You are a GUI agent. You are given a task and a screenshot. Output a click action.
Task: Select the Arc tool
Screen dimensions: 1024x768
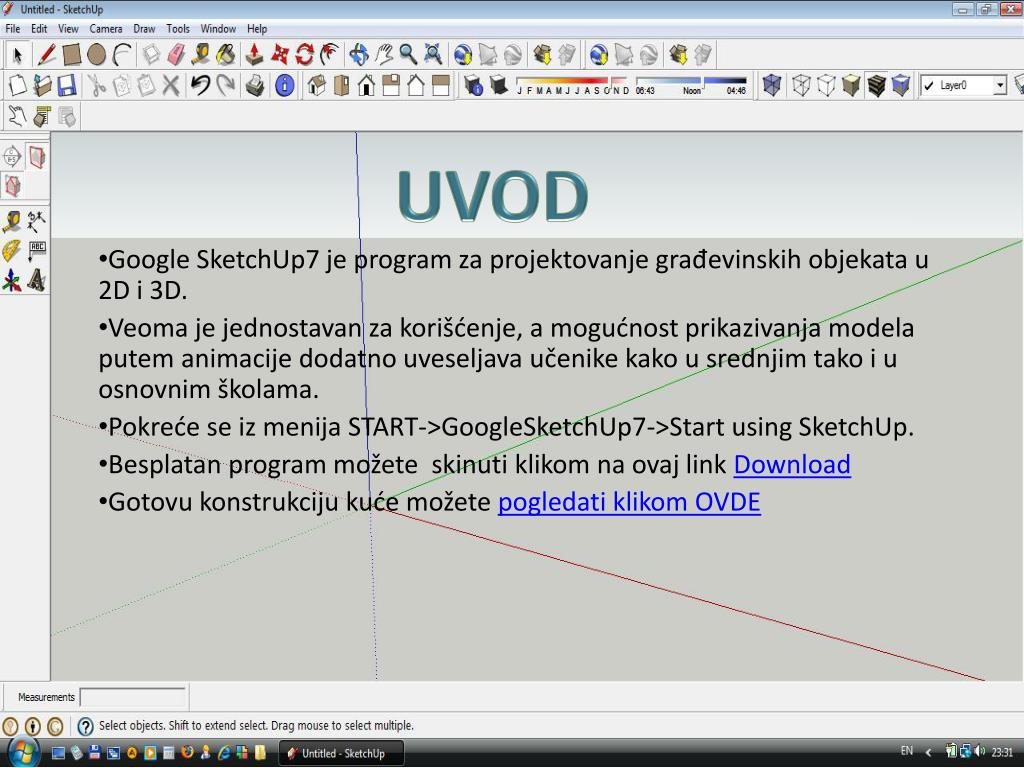(123, 55)
